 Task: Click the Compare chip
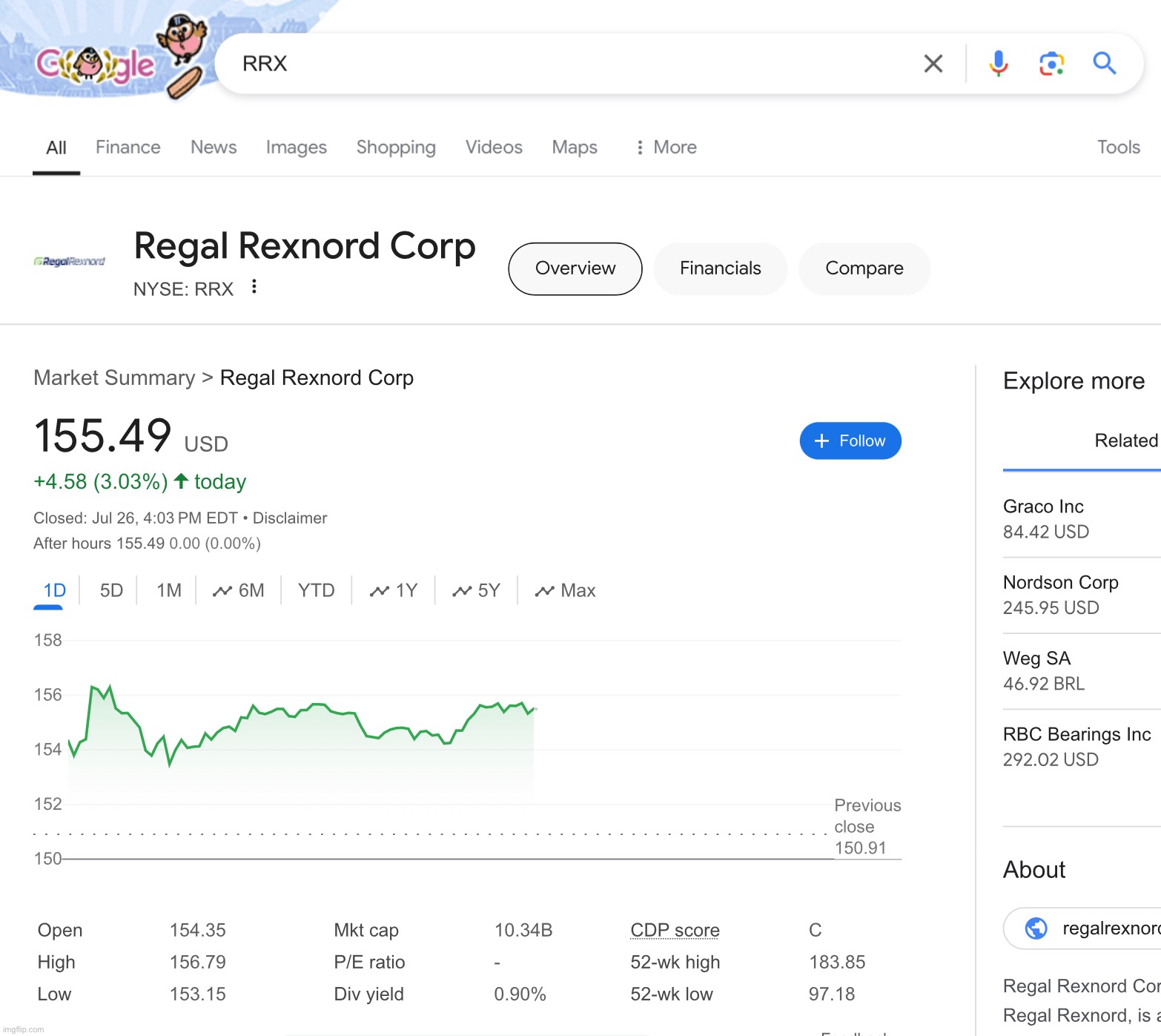pos(864,268)
